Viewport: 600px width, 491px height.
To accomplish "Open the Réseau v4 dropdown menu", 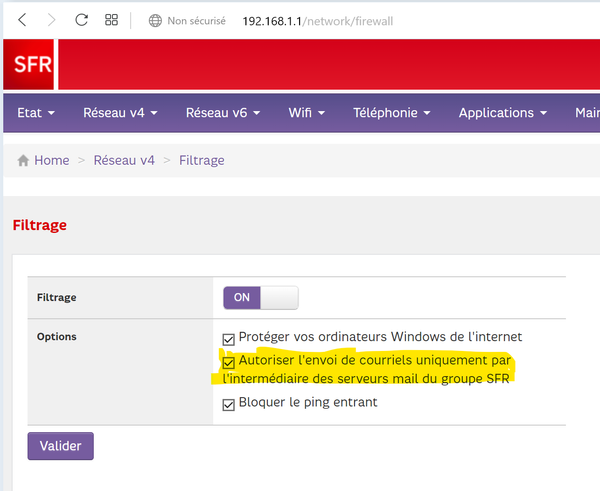I will pyautogui.click(x=120, y=113).
